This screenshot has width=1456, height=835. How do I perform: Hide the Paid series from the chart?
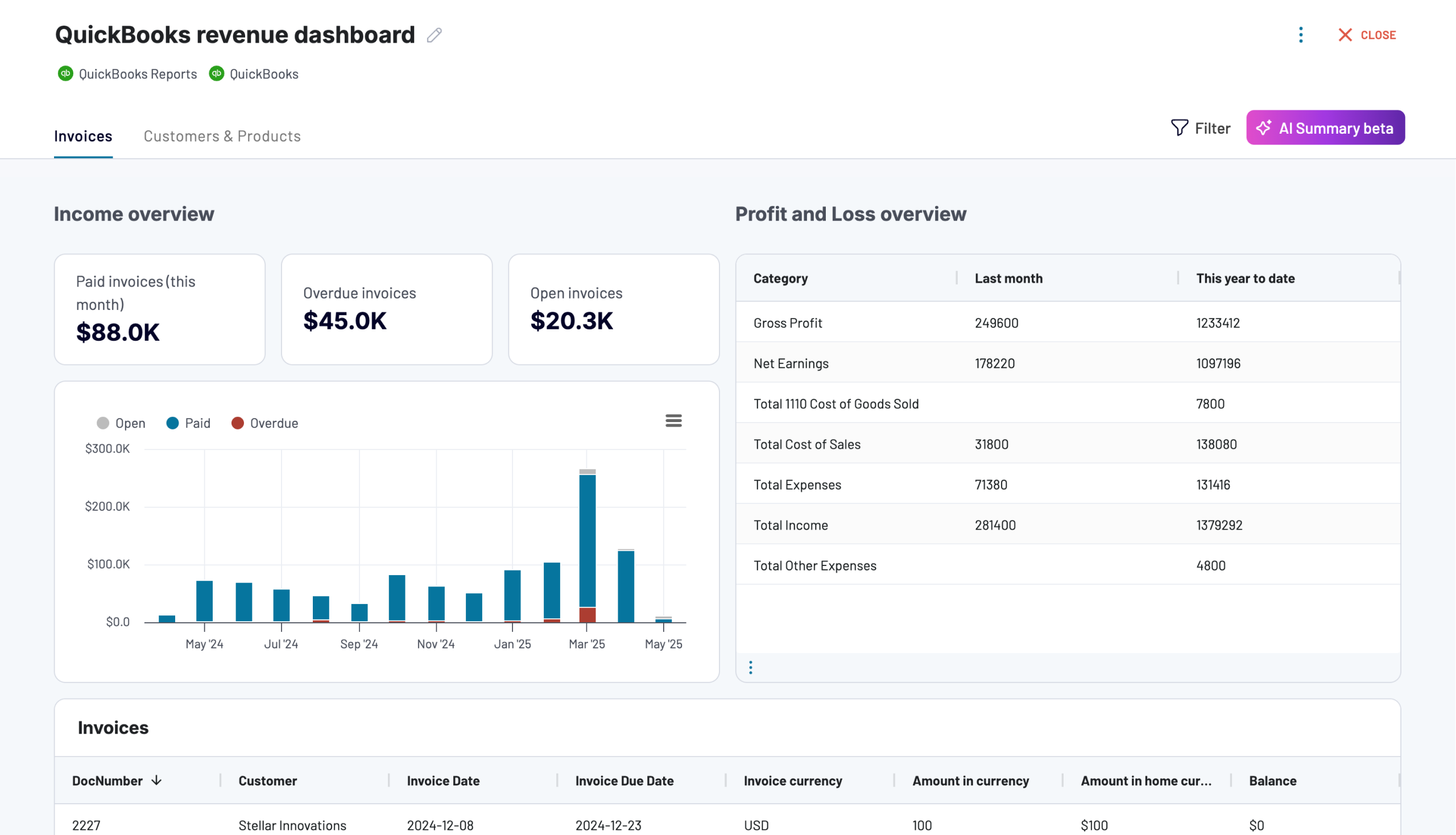pyautogui.click(x=188, y=423)
